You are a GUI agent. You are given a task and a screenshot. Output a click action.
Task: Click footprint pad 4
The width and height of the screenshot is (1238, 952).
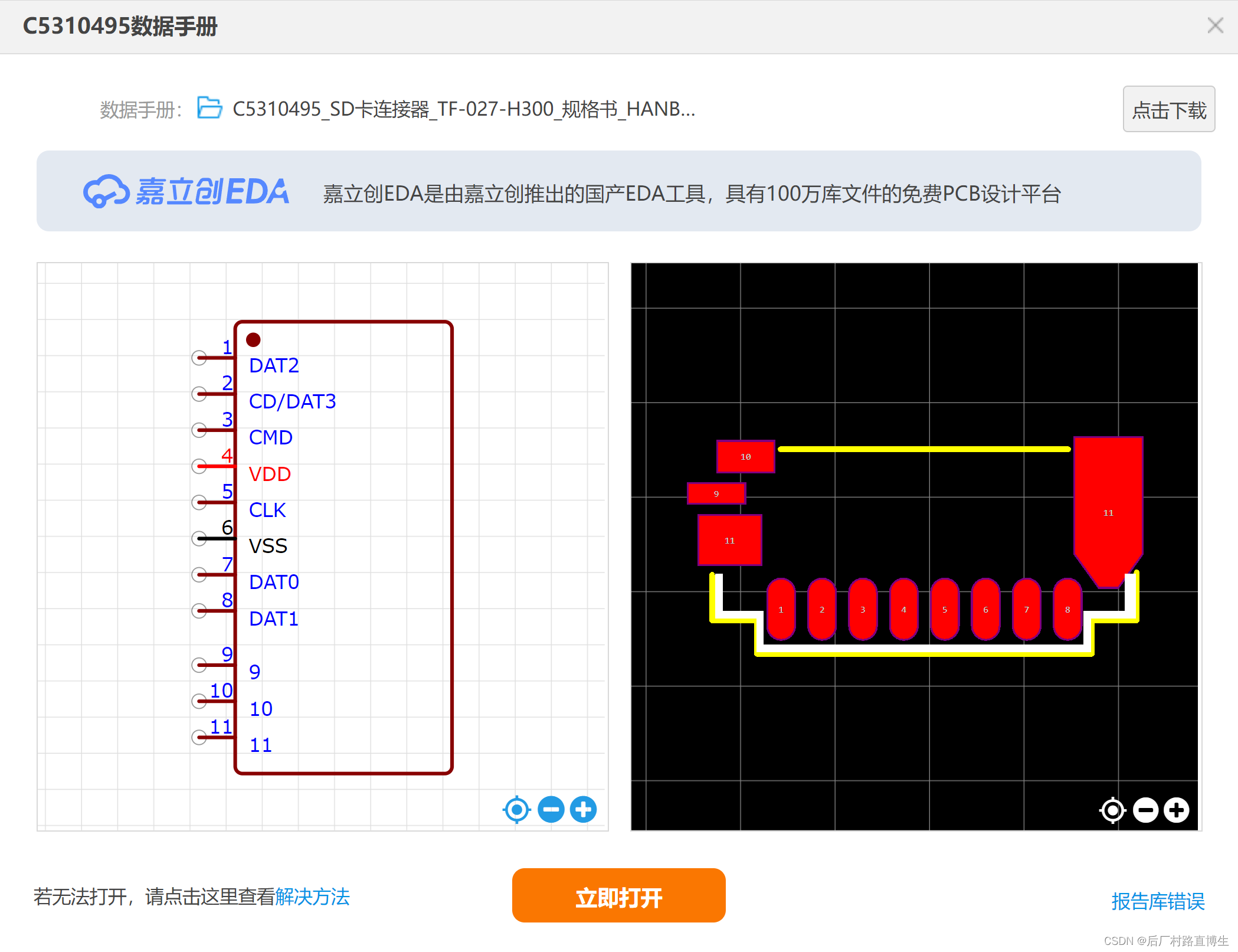pyautogui.click(x=904, y=609)
